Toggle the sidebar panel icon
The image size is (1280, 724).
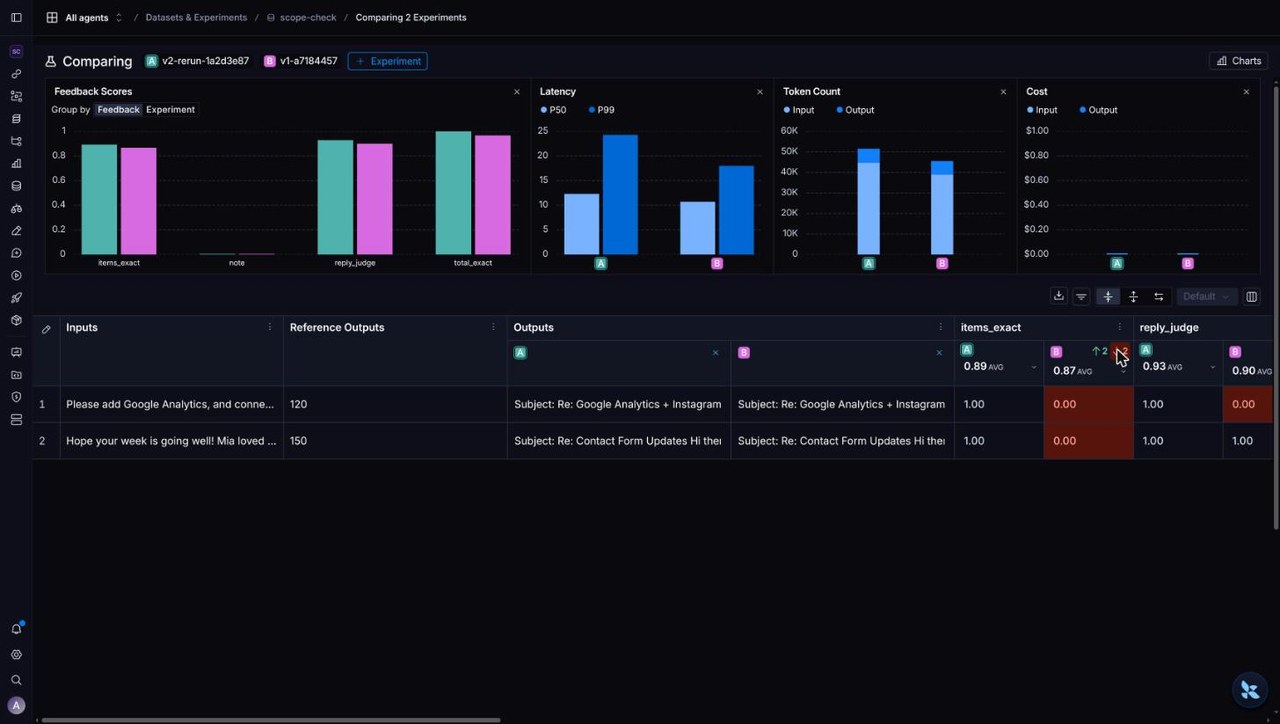coord(16,17)
